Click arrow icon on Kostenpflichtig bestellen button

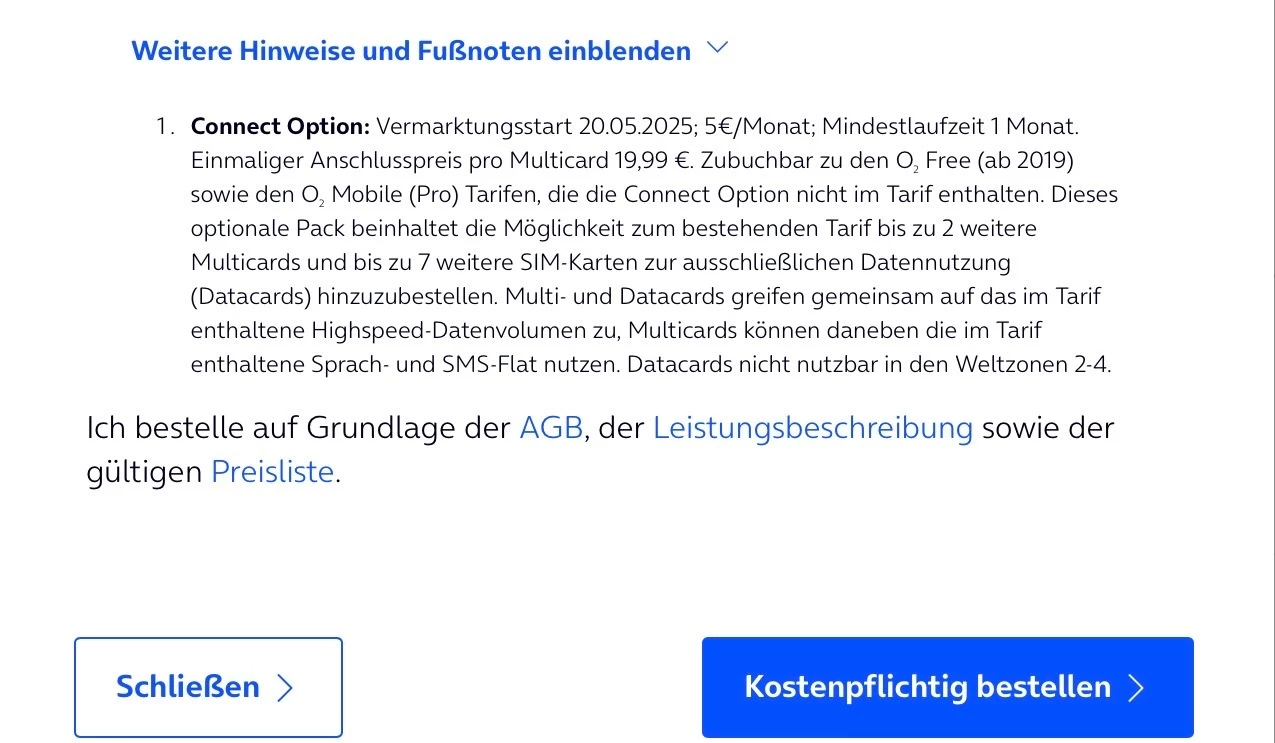pyautogui.click(x=1135, y=688)
